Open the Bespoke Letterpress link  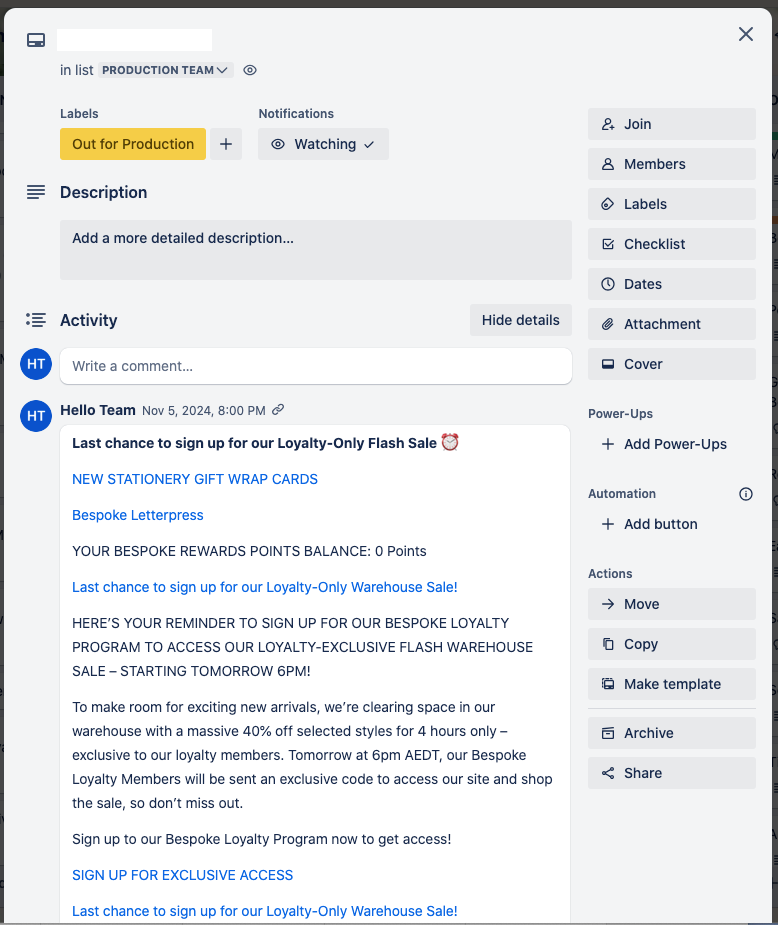click(137, 515)
